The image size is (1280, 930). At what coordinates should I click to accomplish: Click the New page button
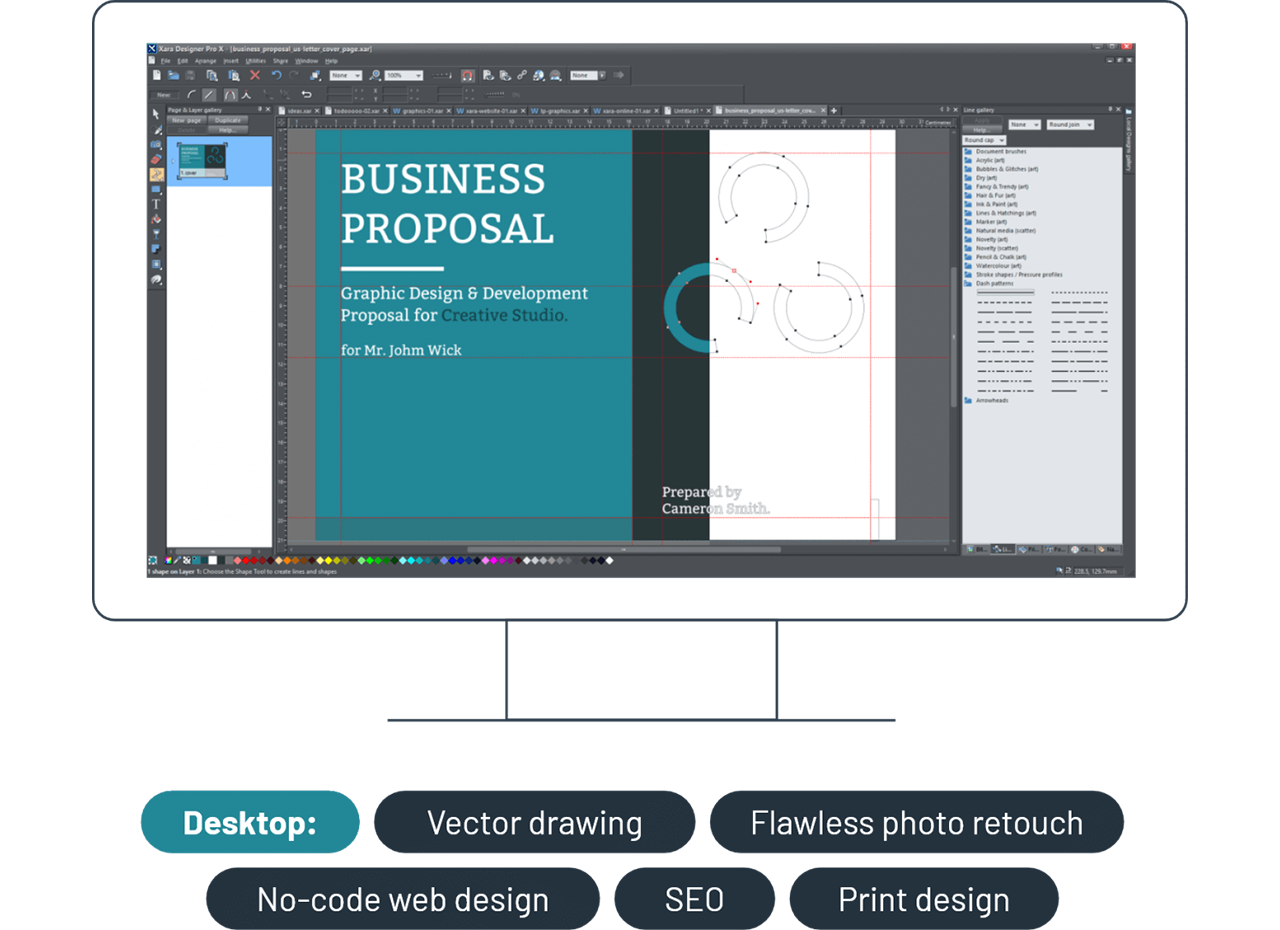(x=186, y=120)
